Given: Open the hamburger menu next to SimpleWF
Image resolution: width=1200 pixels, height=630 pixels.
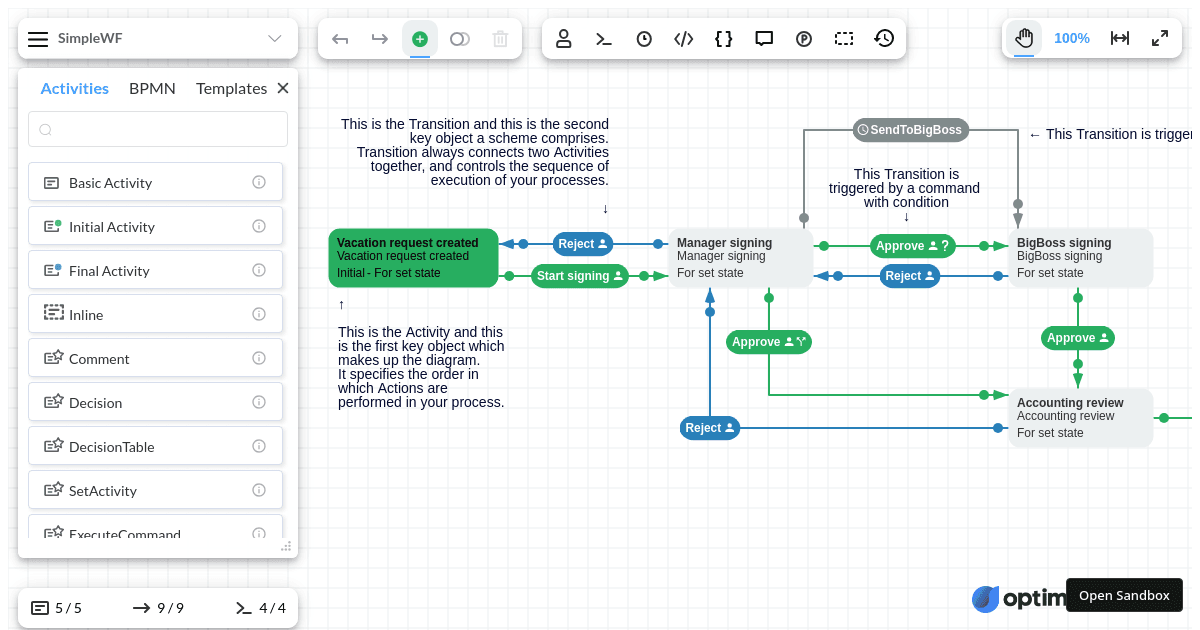Looking at the screenshot, I should (38, 39).
